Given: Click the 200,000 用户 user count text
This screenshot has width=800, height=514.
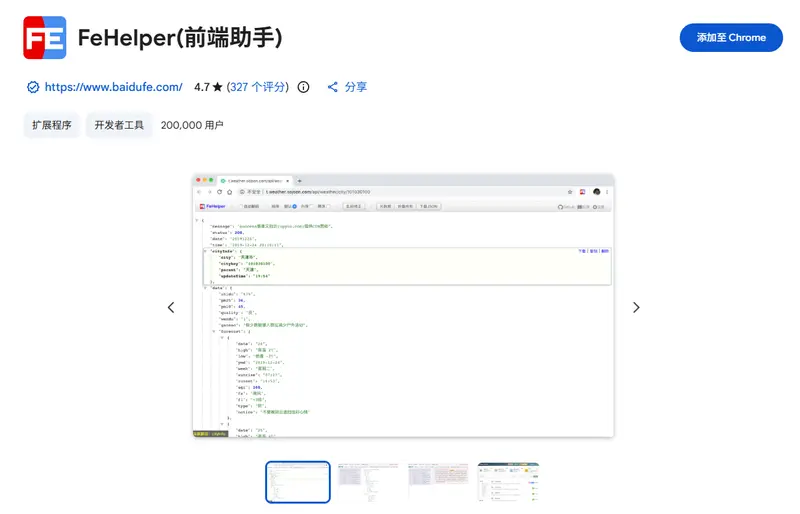Looking at the screenshot, I should (192, 125).
